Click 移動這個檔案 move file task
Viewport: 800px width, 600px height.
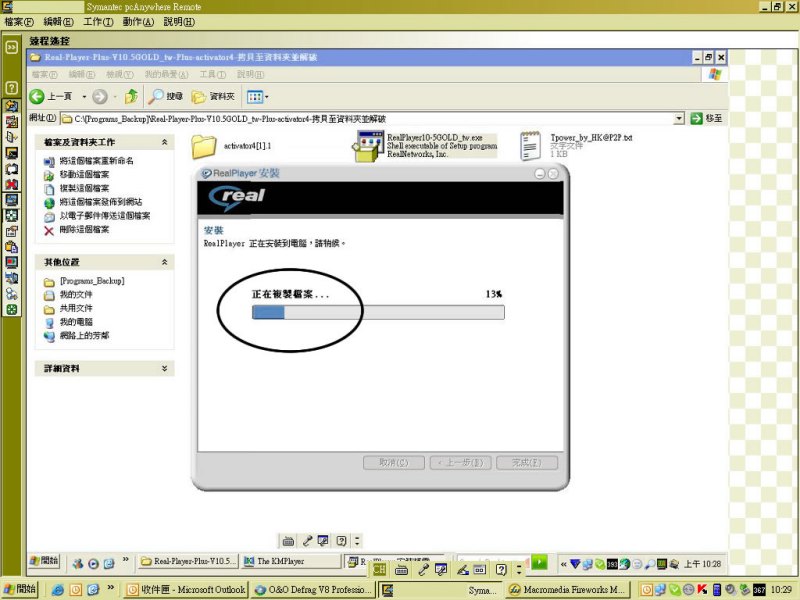point(84,174)
